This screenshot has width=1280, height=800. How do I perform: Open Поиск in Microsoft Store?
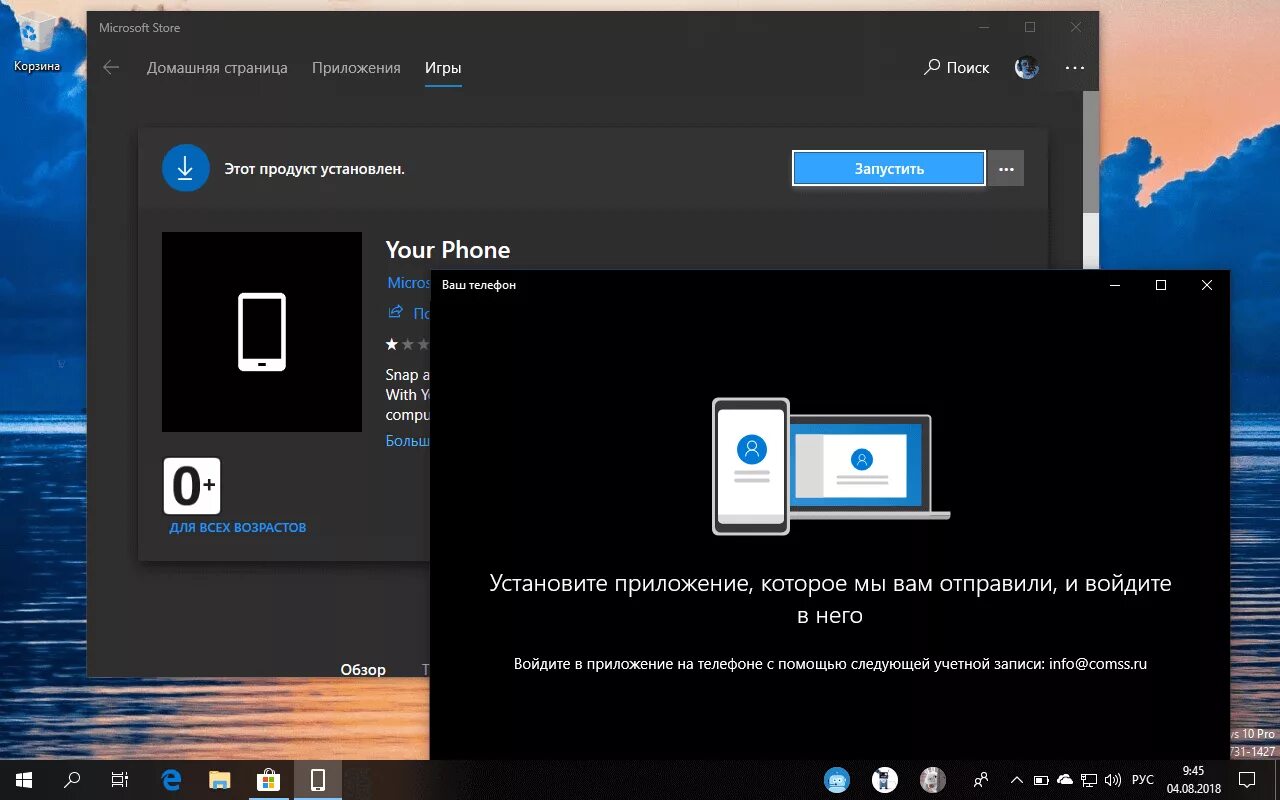click(x=956, y=67)
